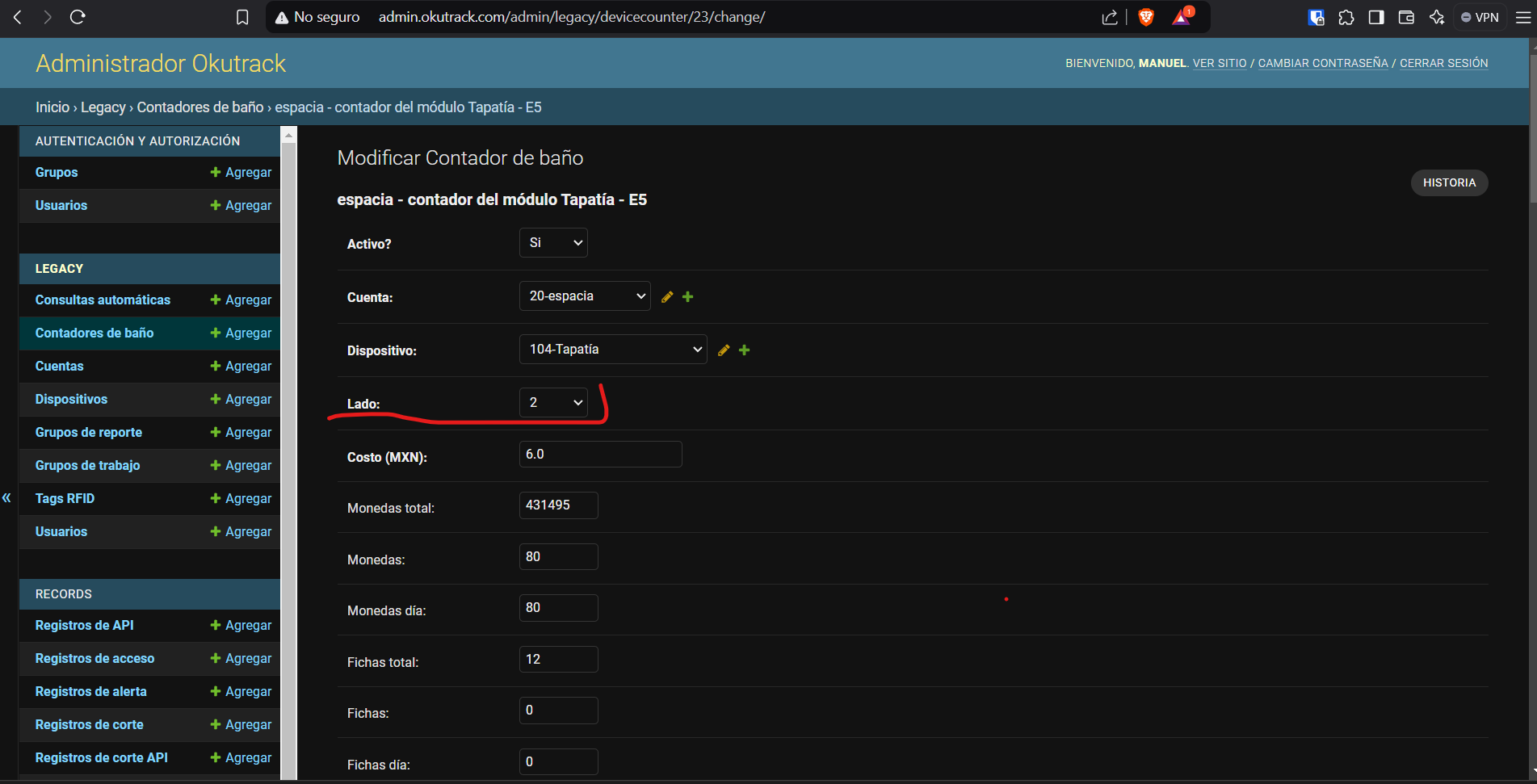Click the CERRAR SESIÓN link
This screenshot has height=784, width=1537.
point(1443,63)
